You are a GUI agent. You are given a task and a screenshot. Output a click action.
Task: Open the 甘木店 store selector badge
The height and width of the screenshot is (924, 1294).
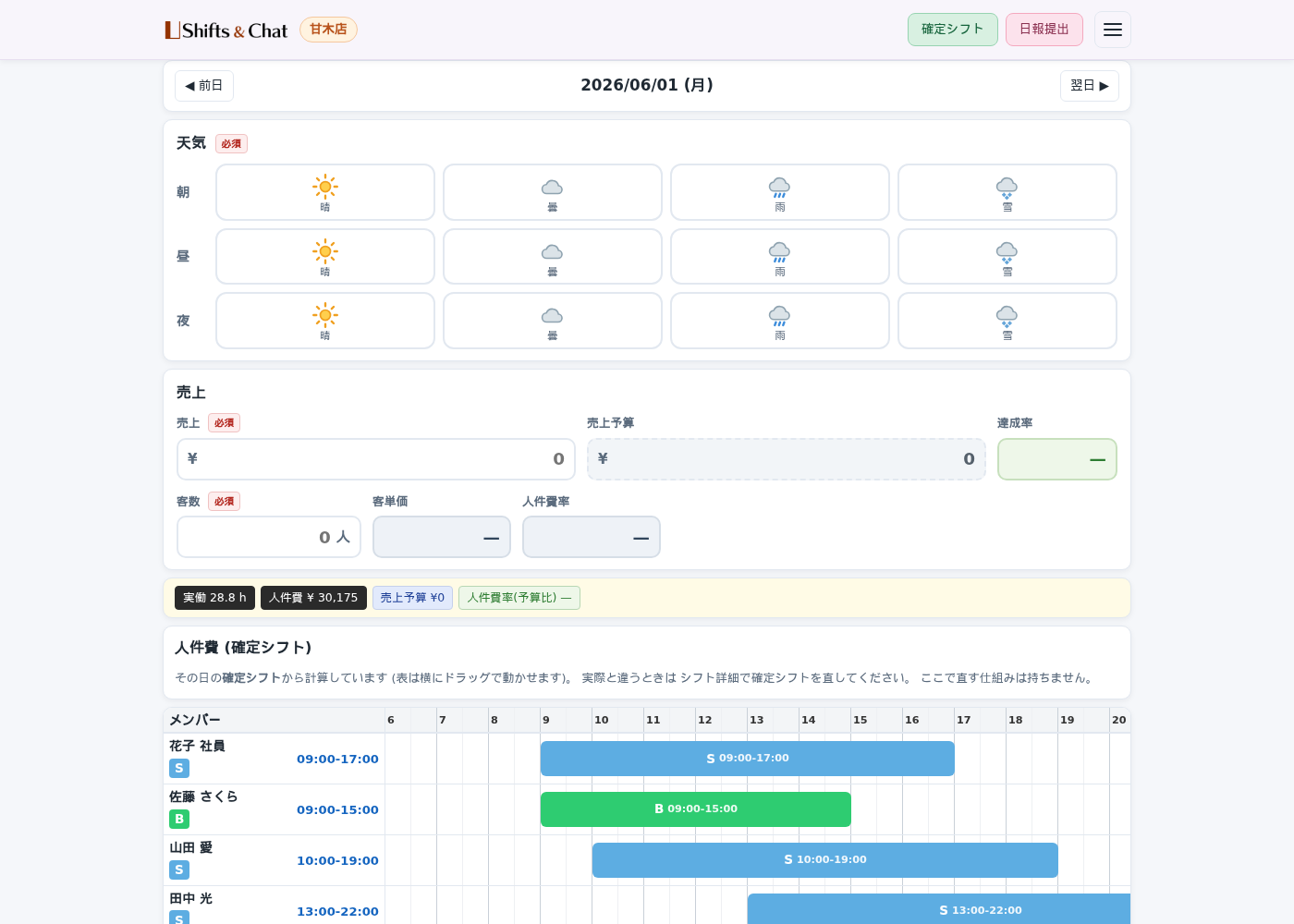click(328, 30)
